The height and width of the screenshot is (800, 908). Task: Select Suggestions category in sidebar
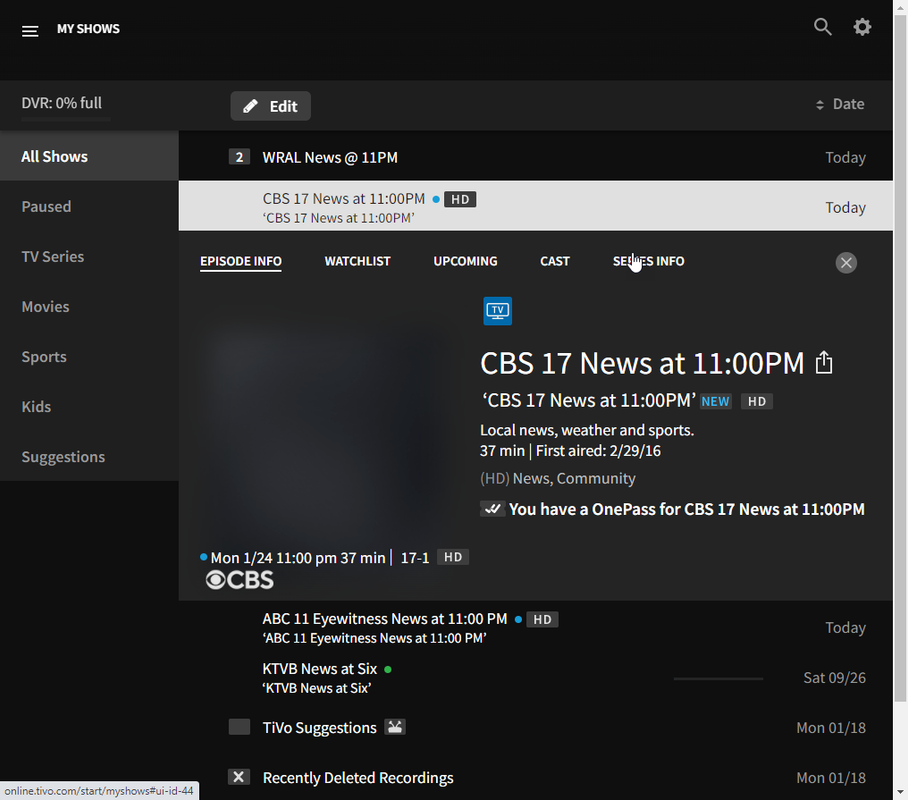point(89,457)
